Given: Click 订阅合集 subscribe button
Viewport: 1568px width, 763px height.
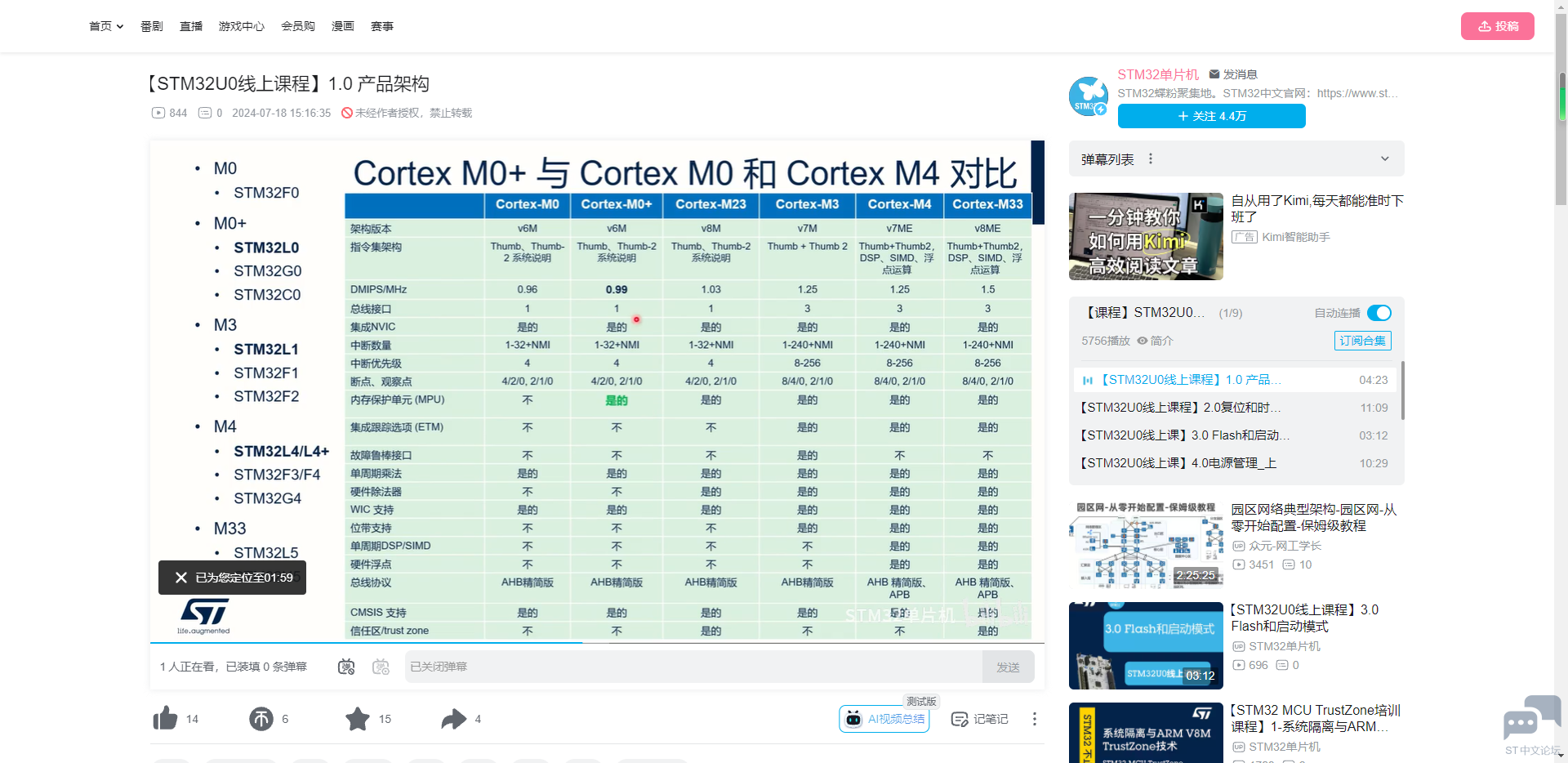Looking at the screenshot, I should pos(1363,341).
